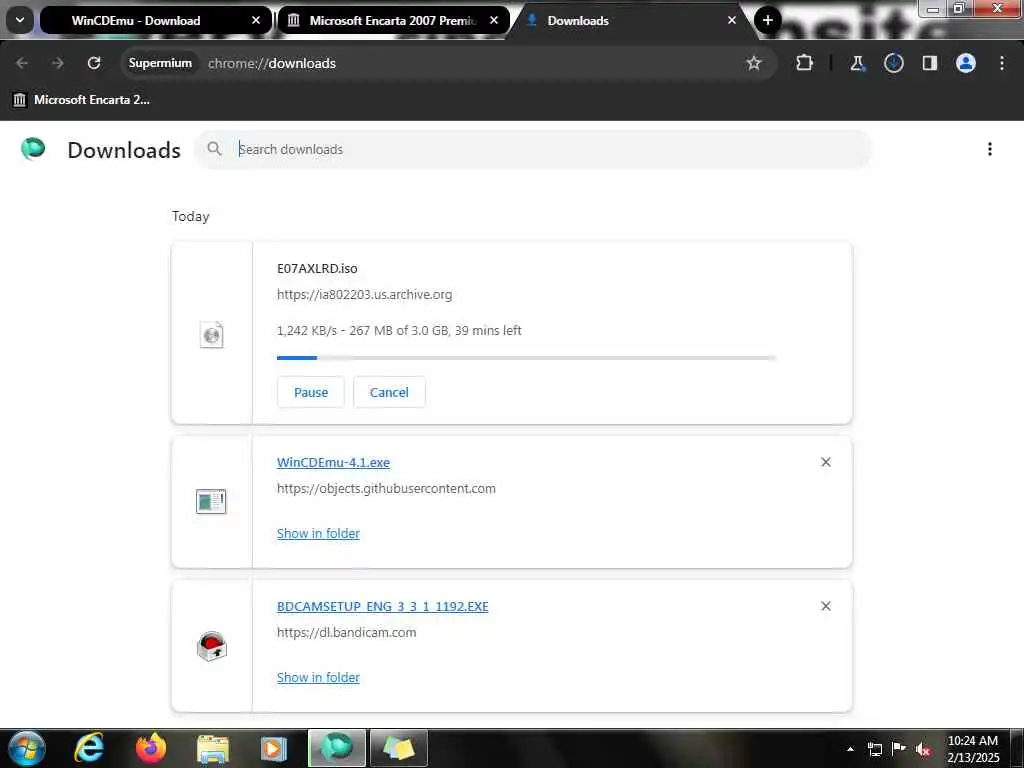Image resolution: width=1024 pixels, height=768 pixels.
Task: Toggle the side panel icon
Action: tap(929, 63)
